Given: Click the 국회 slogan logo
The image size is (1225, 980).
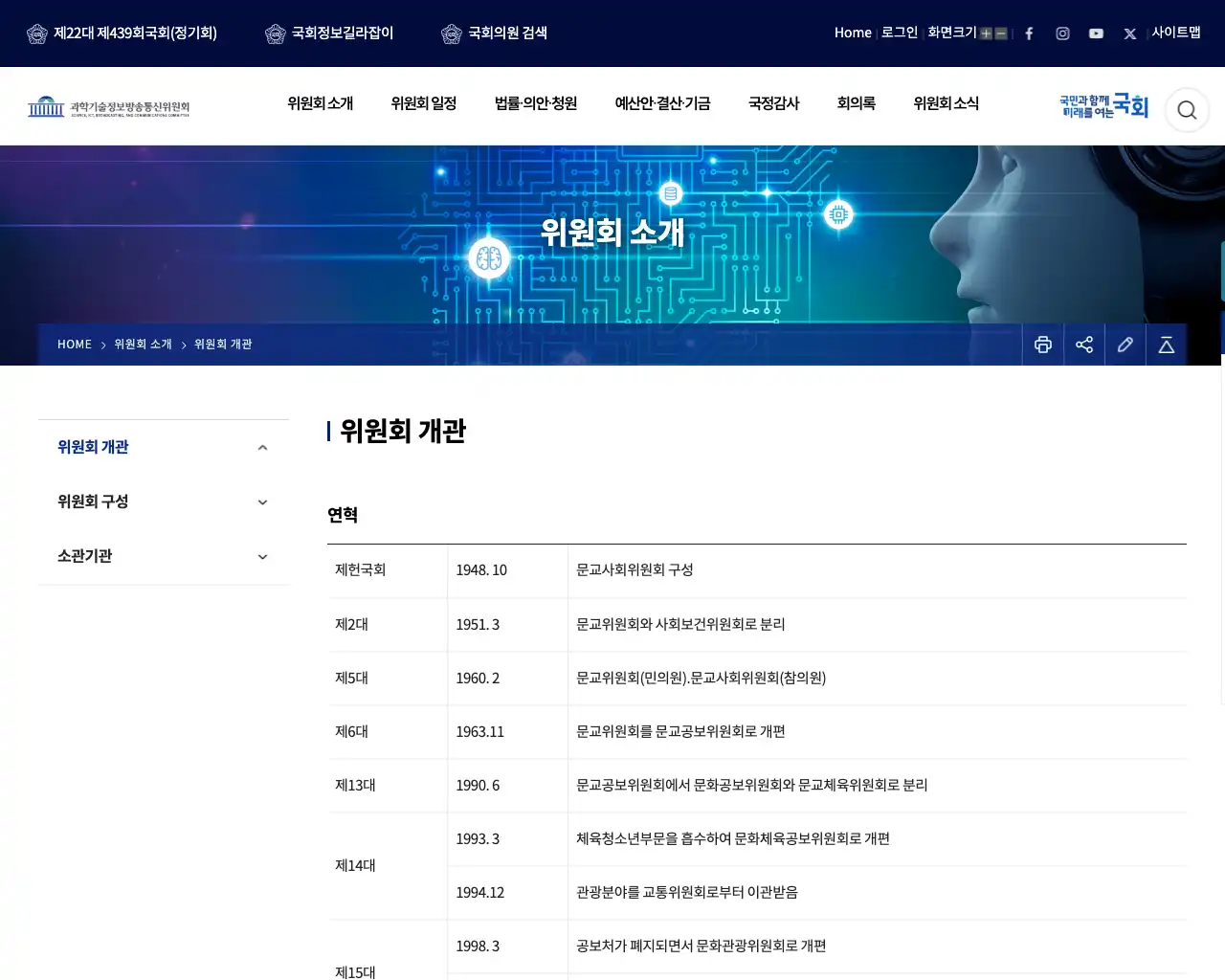Looking at the screenshot, I should point(1103,106).
